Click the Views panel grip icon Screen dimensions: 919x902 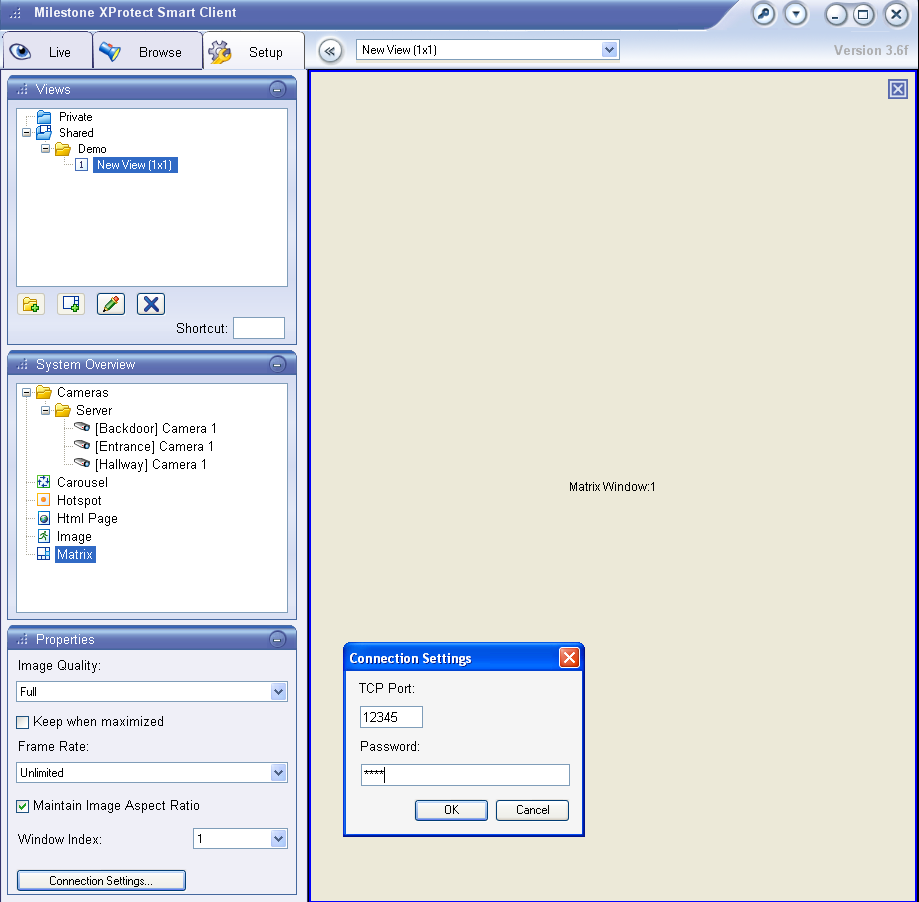click(x=22, y=90)
